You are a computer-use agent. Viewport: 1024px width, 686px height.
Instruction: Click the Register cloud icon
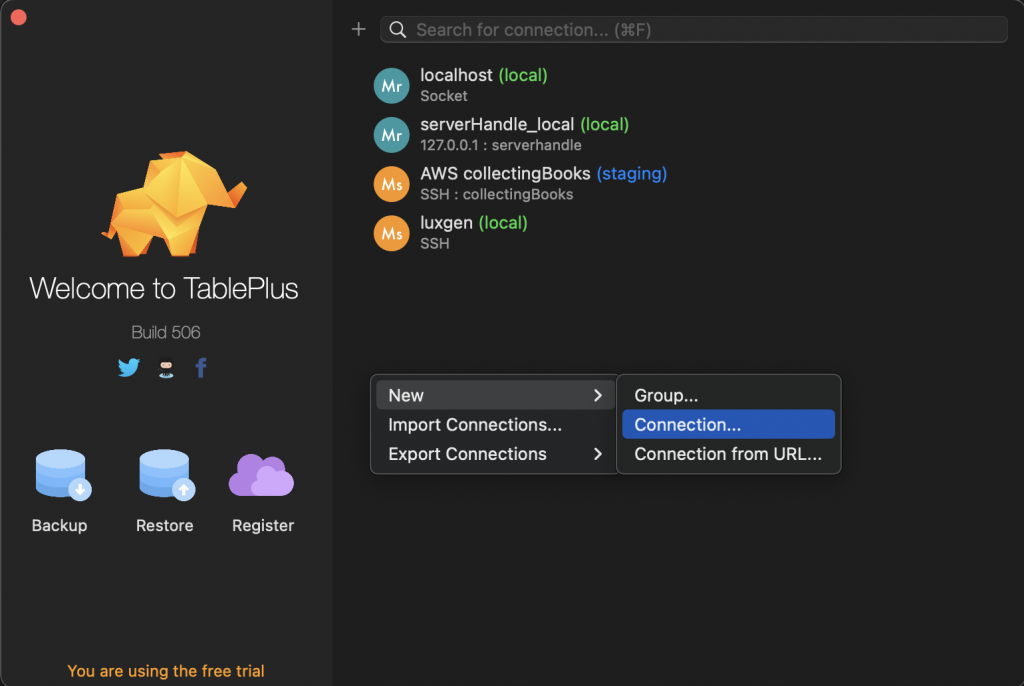tap(261, 475)
